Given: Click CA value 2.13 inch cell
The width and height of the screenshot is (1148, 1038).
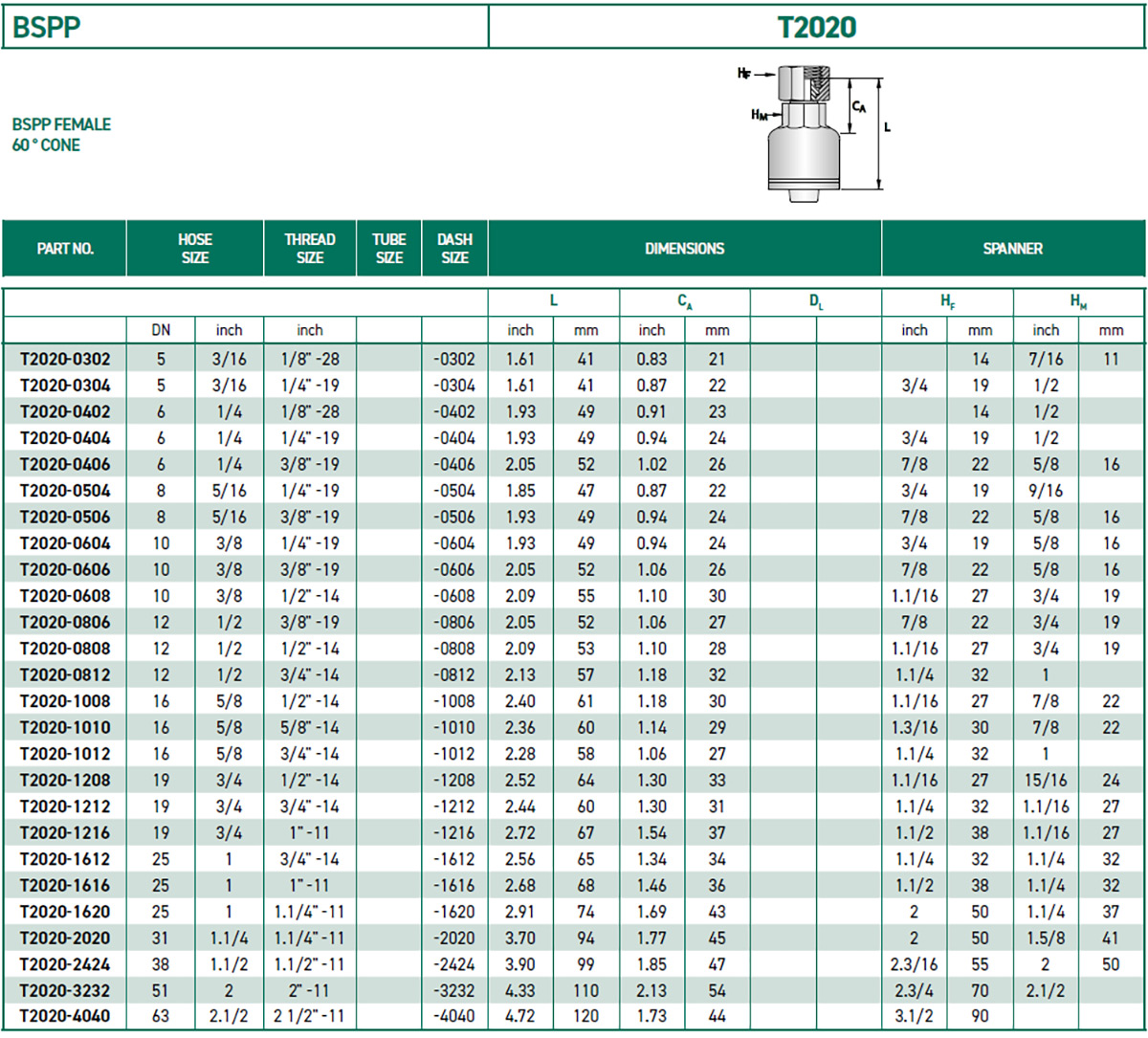Looking at the screenshot, I should [x=651, y=991].
